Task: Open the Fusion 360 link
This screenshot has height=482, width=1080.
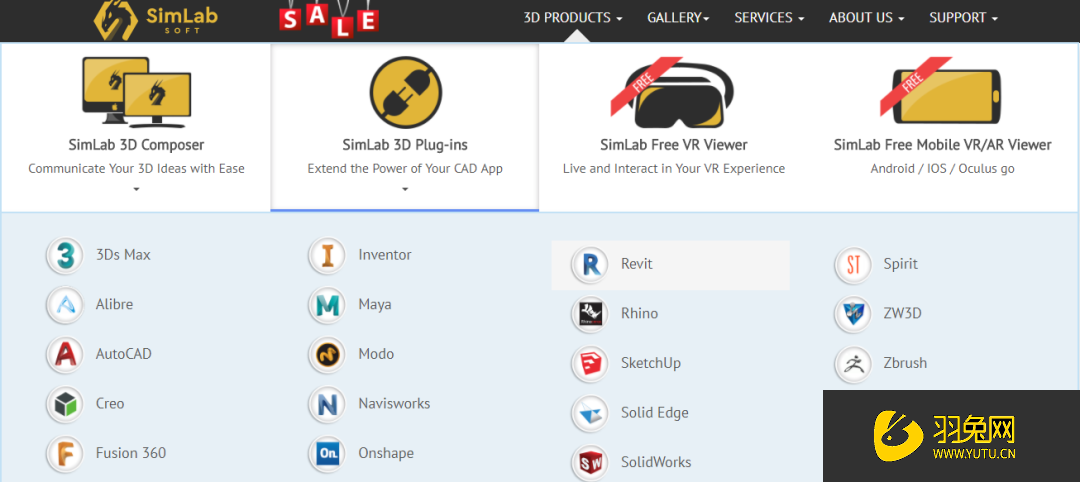Action: pyautogui.click(x=131, y=453)
